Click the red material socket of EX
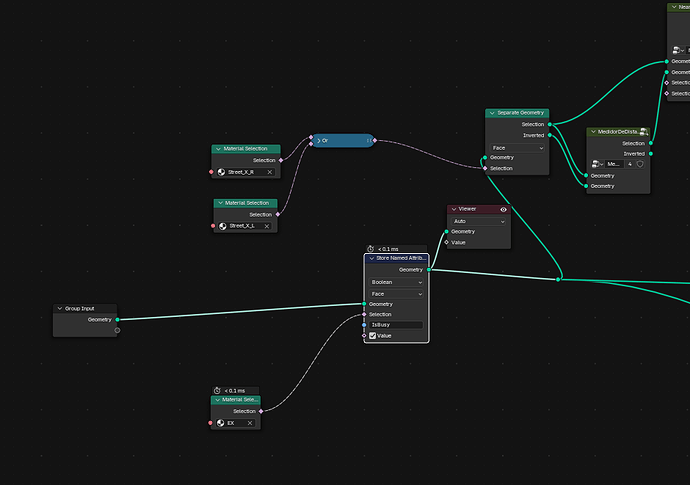The height and width of the screenshot is (485, 690). (210, 423)
